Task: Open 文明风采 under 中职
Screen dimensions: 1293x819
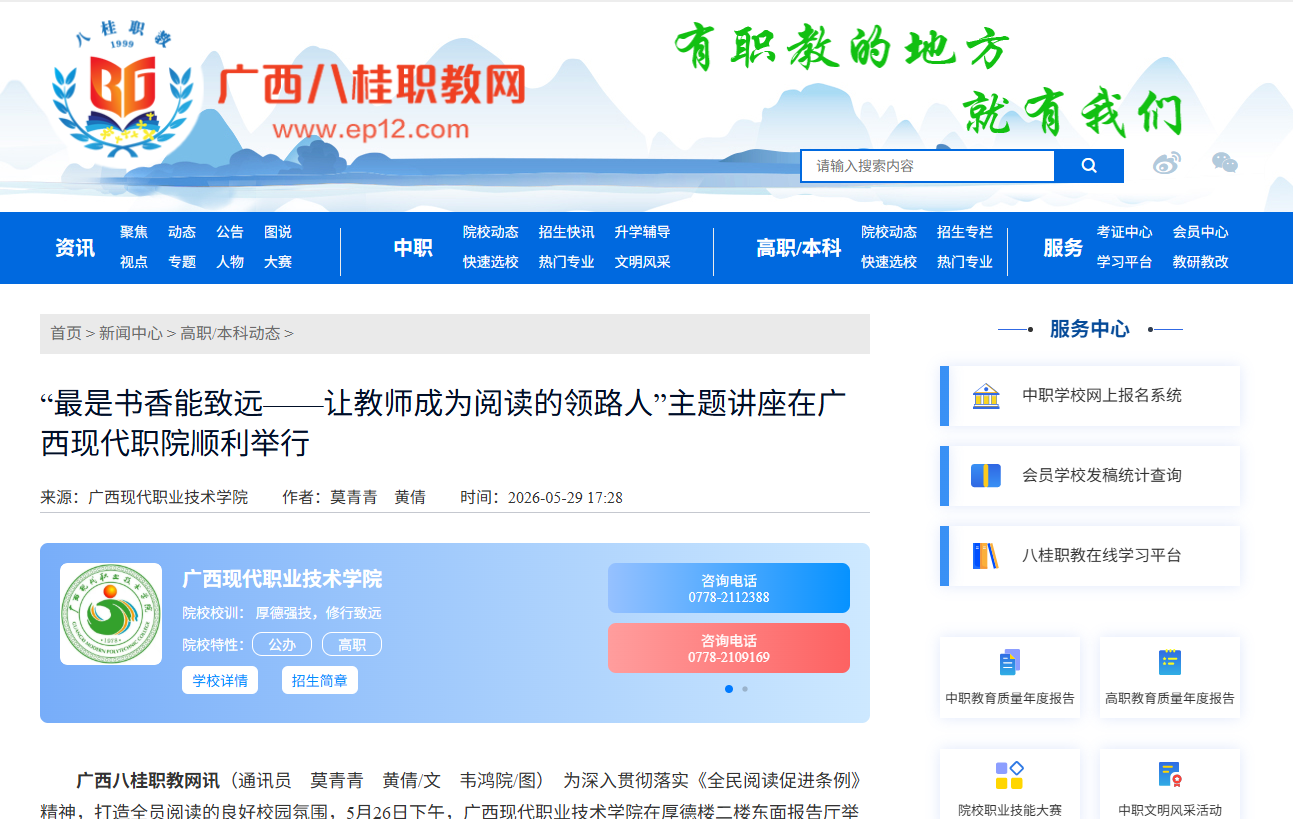Action: 643,262
